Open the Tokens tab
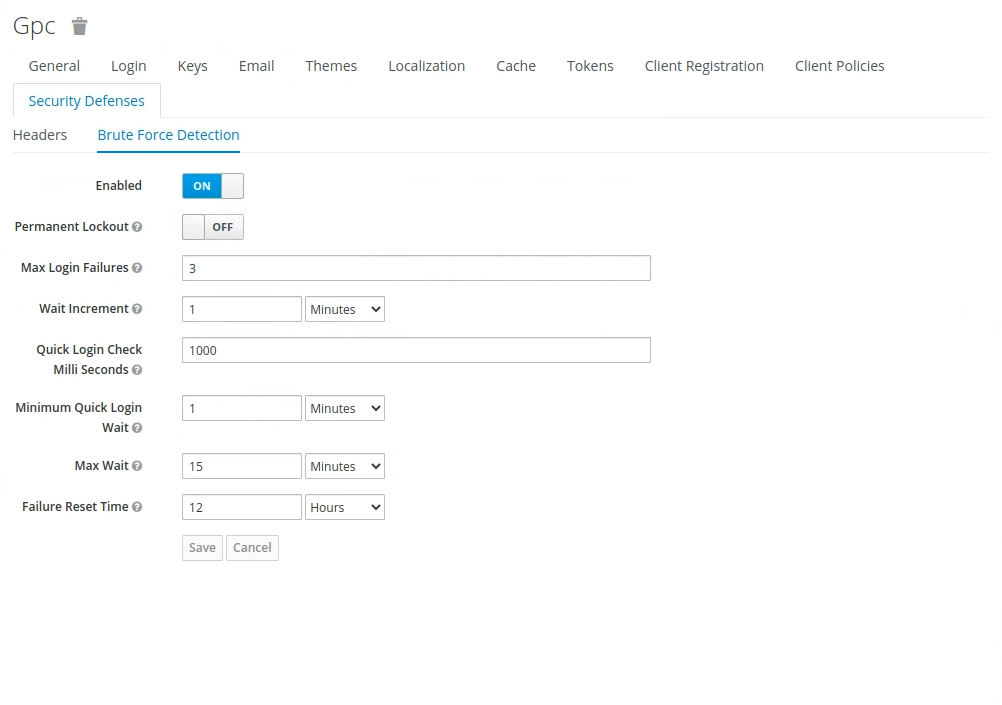 (x=590, y=66)
